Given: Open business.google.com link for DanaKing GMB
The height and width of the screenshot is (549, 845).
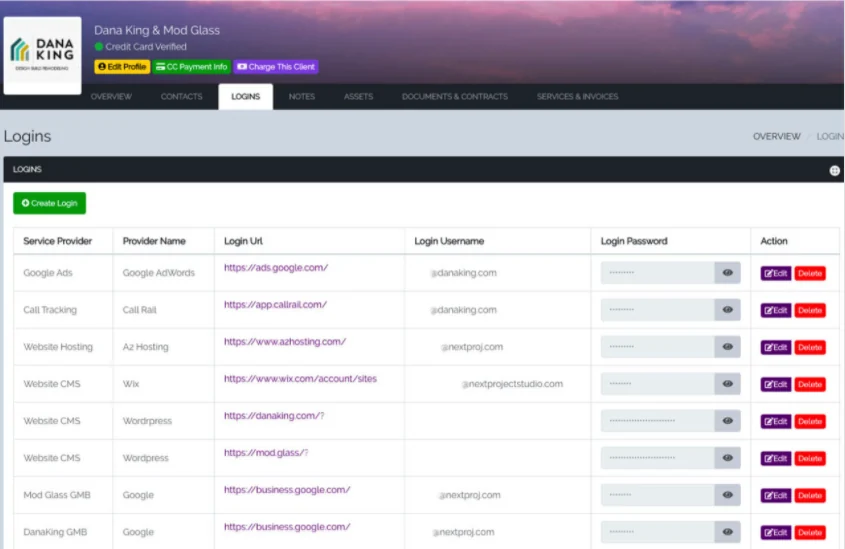Looking at the screenshot, I should tap(287, 527).
